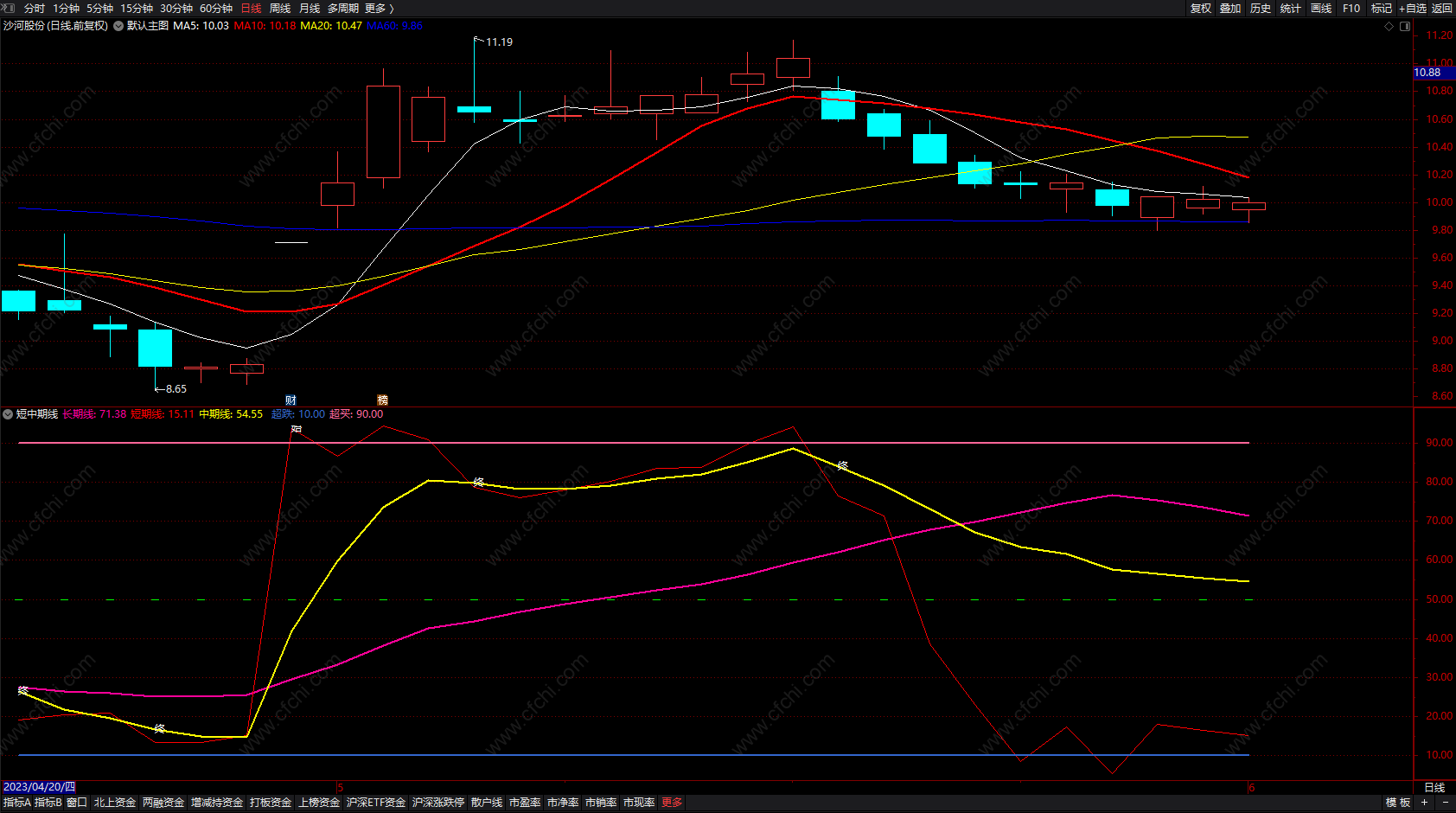Click the 超买: 90.00 label
This screenshot has height=813, width=1456.
pos(356,414)
